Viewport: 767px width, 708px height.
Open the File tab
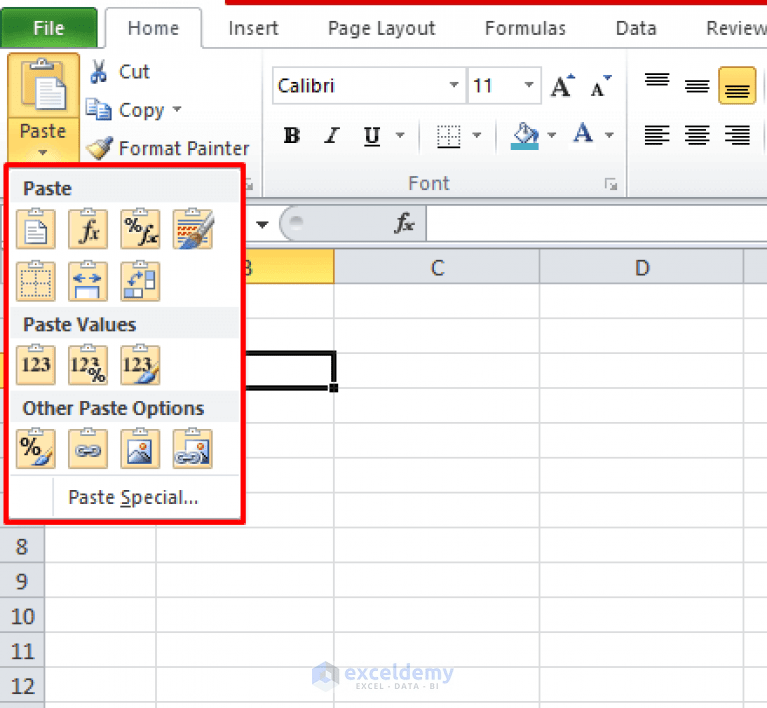point(48,28)
